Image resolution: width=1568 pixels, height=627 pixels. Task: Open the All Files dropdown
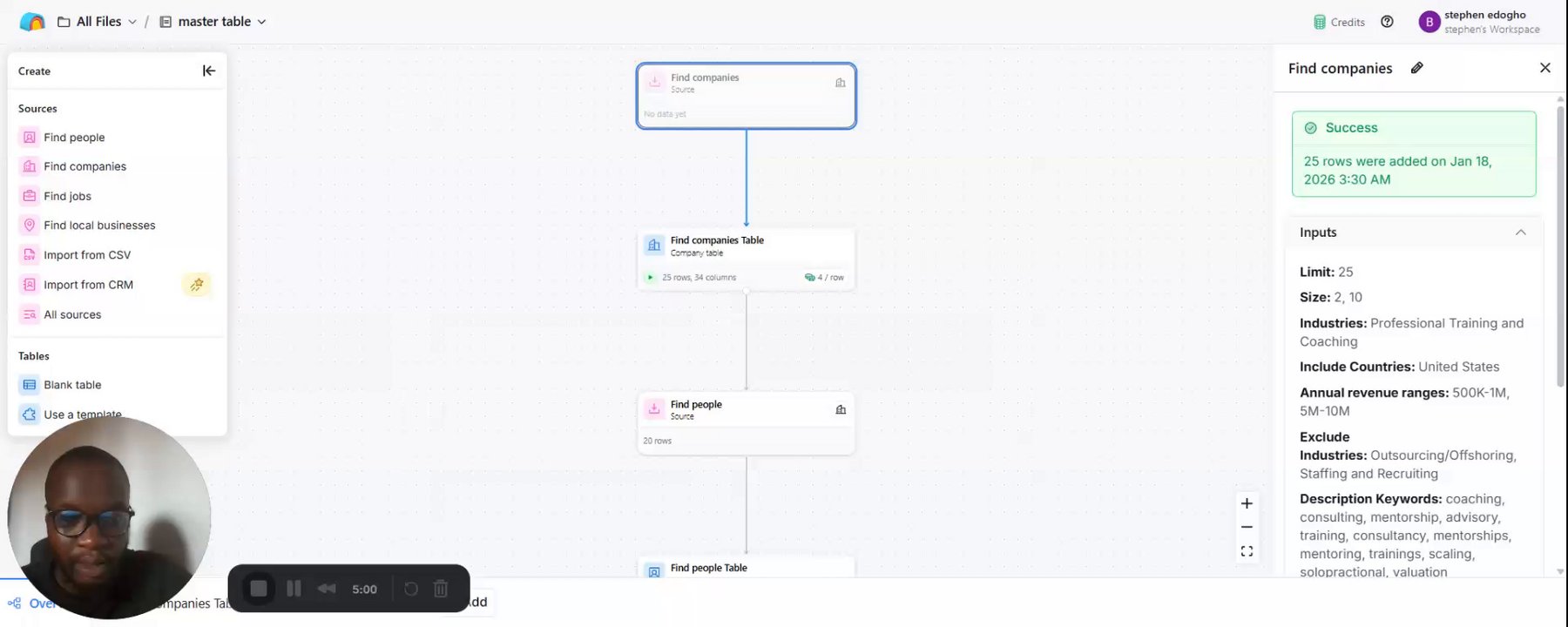tap(97, 22)
